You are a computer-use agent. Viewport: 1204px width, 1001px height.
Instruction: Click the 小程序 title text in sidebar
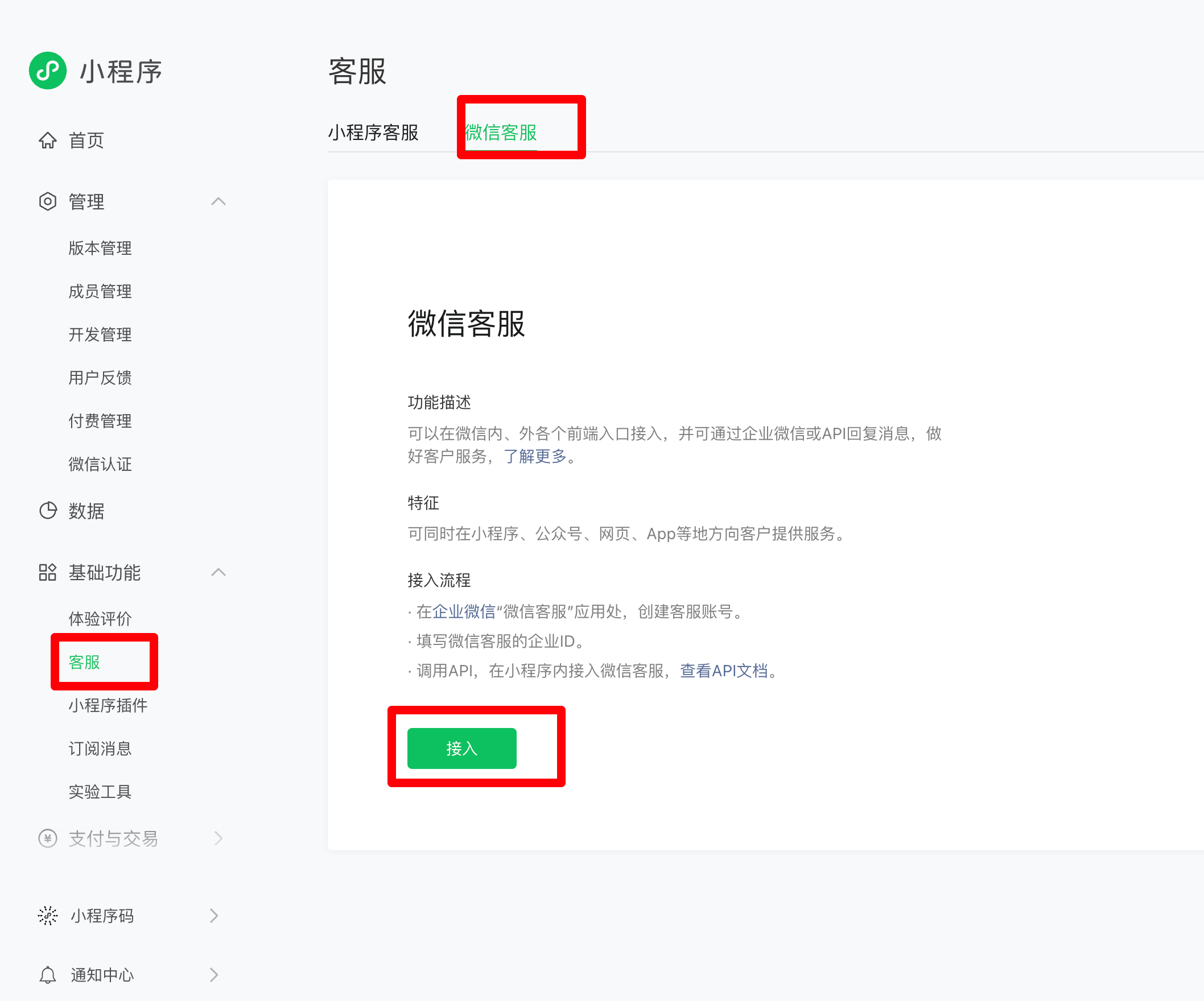coord(121,72)
